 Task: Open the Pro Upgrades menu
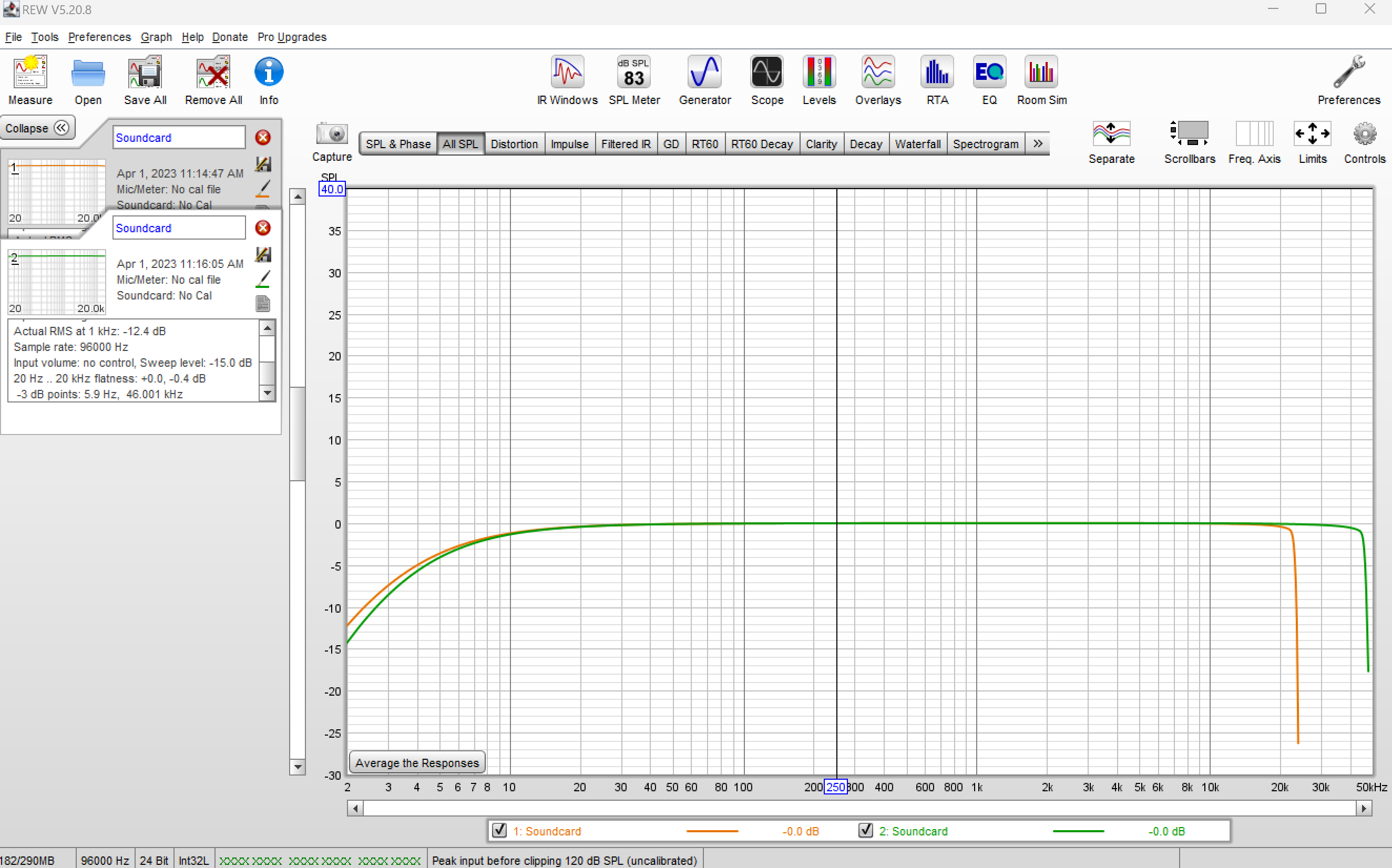[292, 37]
